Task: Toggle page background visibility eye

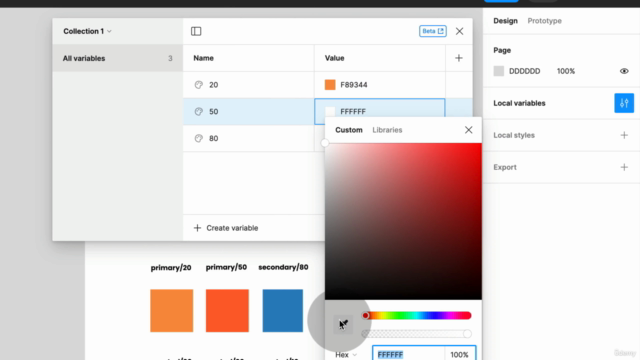Action: pos(624,71)
